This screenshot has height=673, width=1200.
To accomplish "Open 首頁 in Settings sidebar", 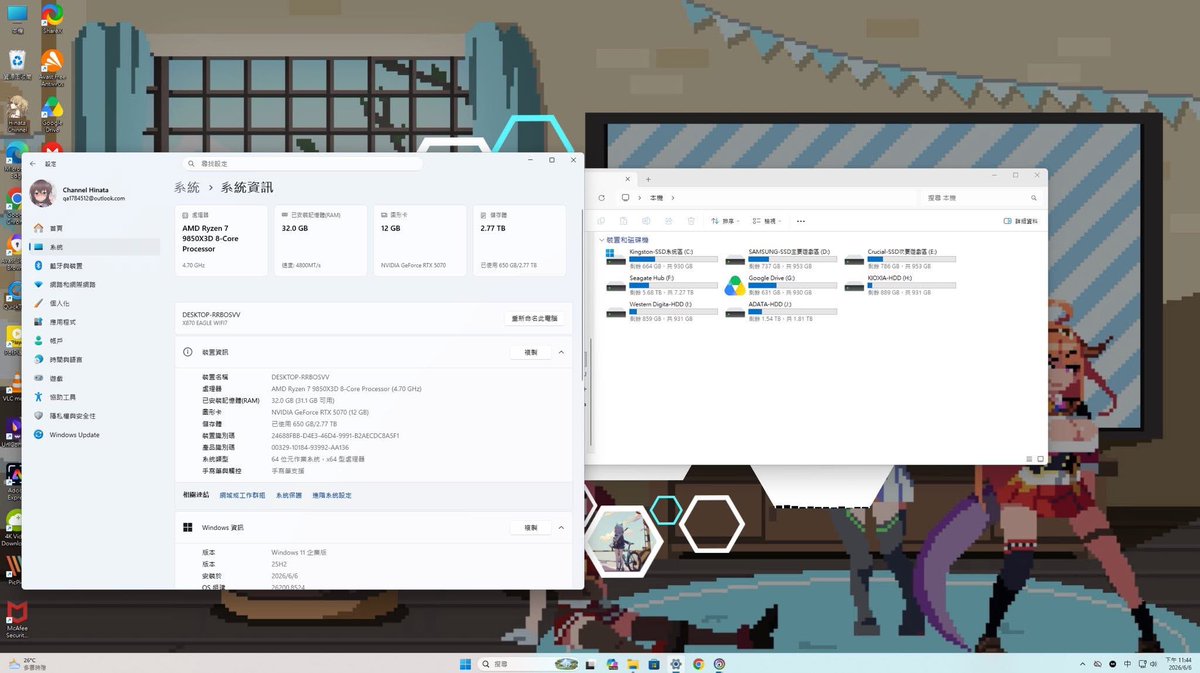I will pos(93,228).
